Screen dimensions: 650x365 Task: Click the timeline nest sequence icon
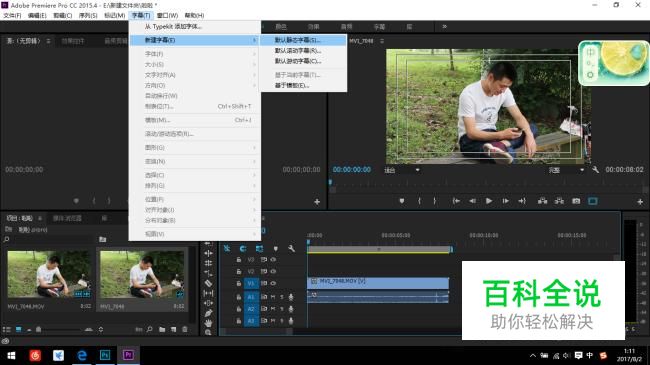point(227,248)
